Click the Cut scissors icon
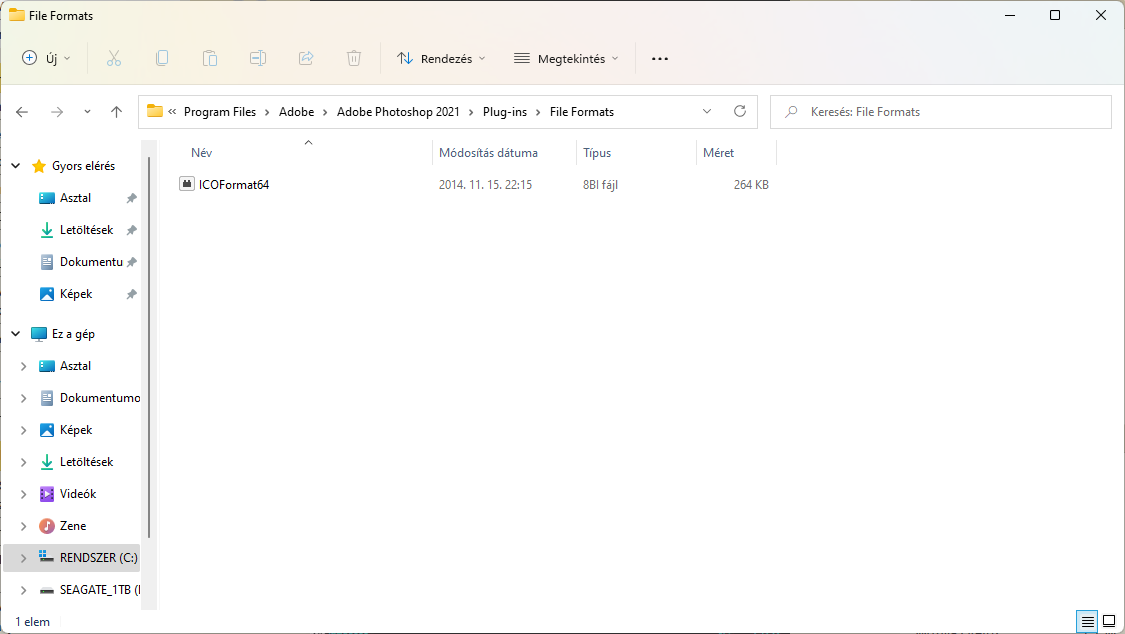1125x634 pixels. (x=114, y=58)
